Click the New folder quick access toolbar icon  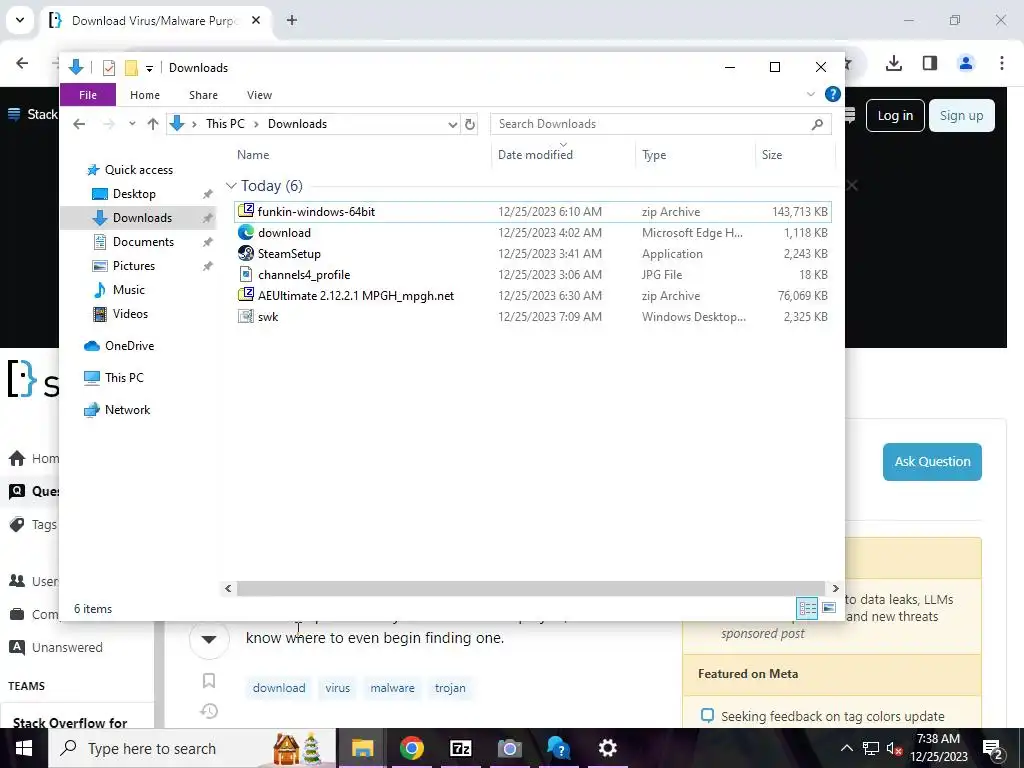(x=131, y=68)
